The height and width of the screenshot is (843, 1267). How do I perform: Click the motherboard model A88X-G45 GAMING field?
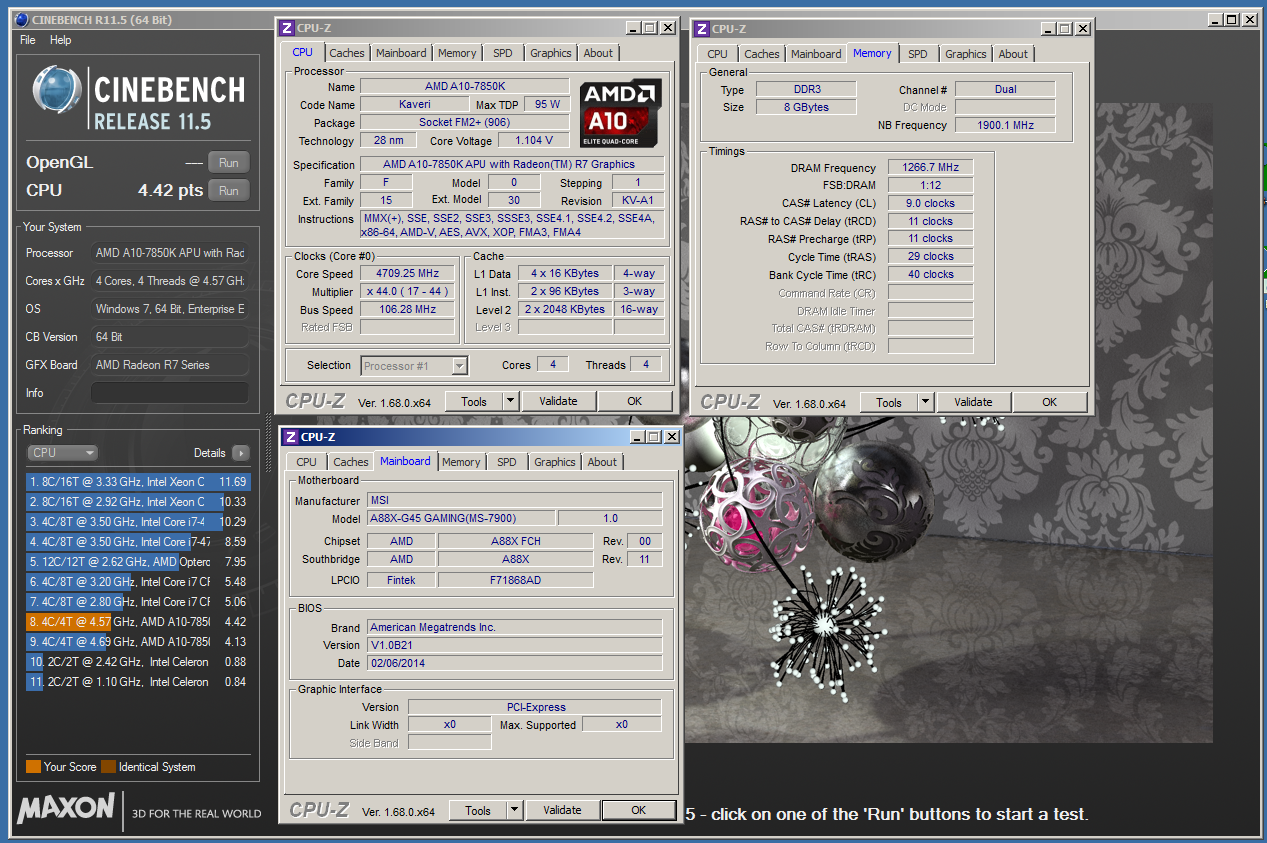[x=461, y=519]
